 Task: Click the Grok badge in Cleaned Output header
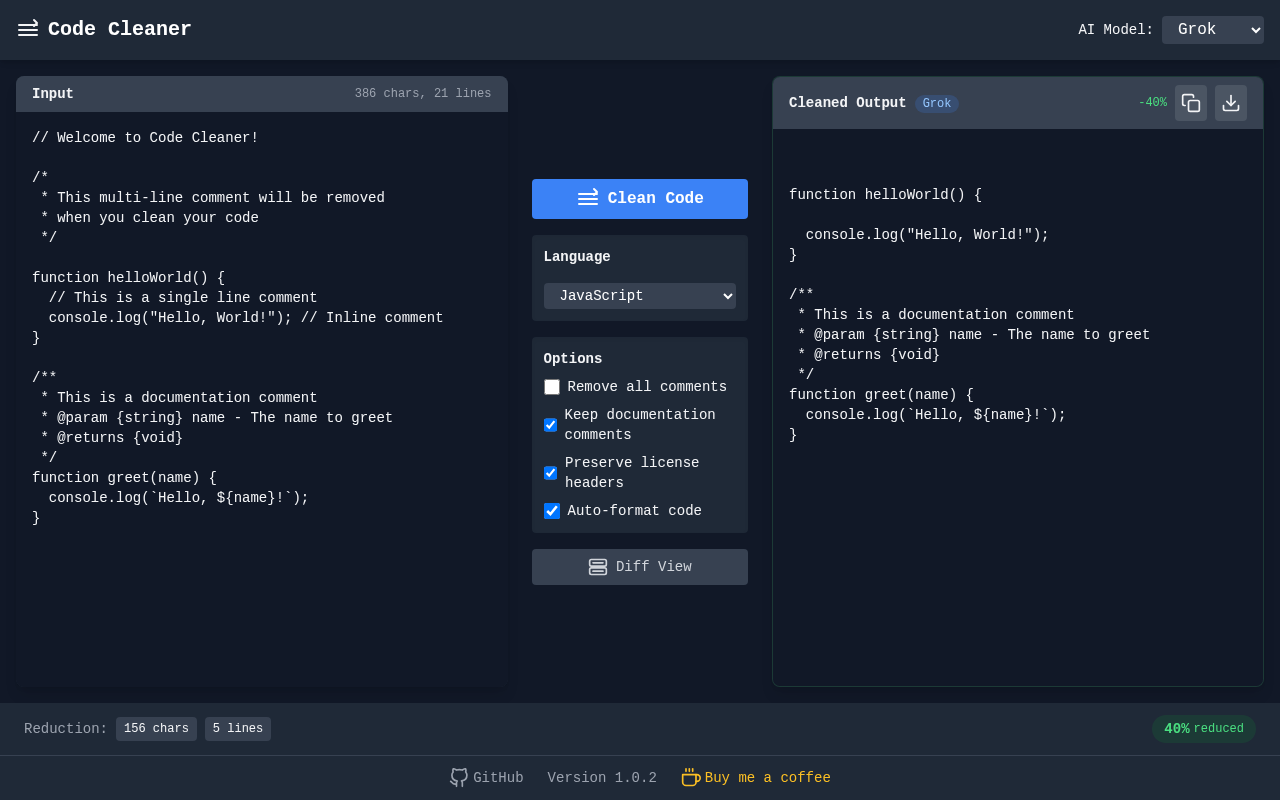pyautogui.click(x=936, y=103)
